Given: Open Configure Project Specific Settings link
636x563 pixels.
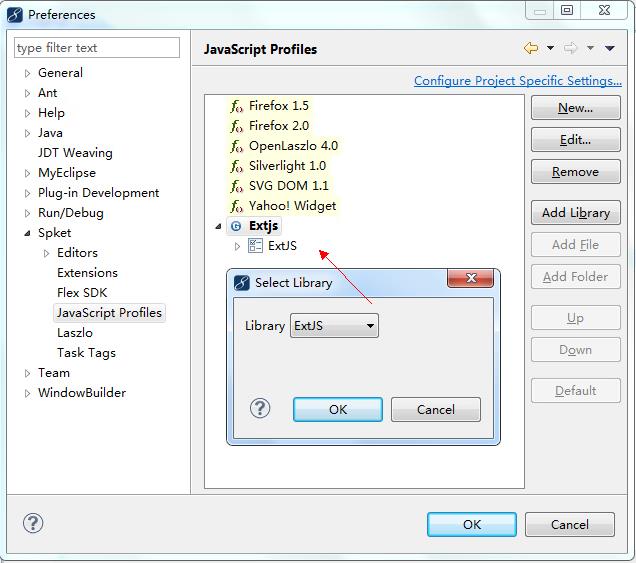Looking at the screenshot, I should pos(517,81).
